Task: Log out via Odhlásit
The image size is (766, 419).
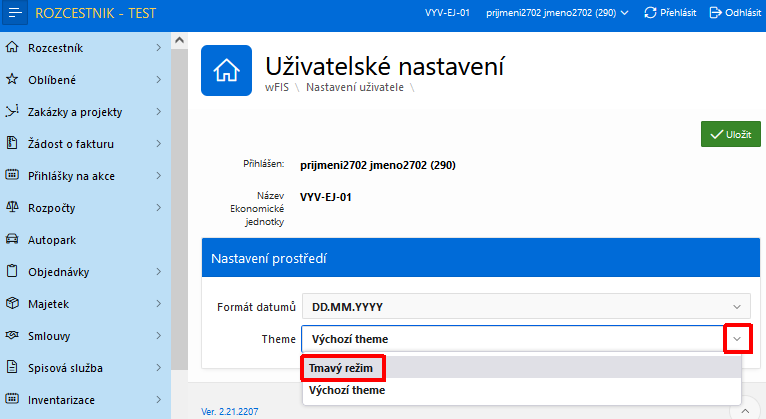Action: coord(735,13)
